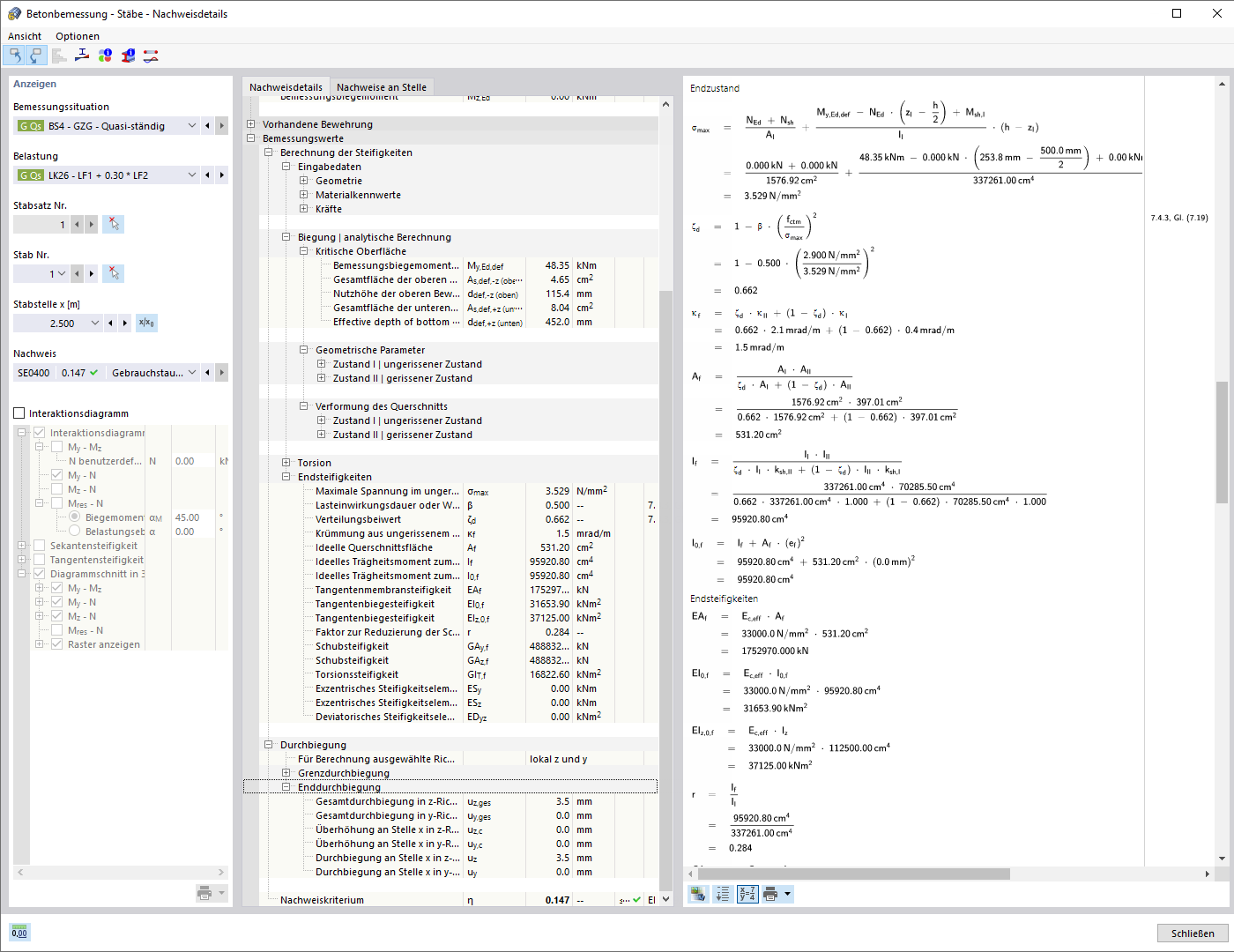
Task: Click the N benutzerdefiniert 0.00 value field
Action: click(193, 461)
